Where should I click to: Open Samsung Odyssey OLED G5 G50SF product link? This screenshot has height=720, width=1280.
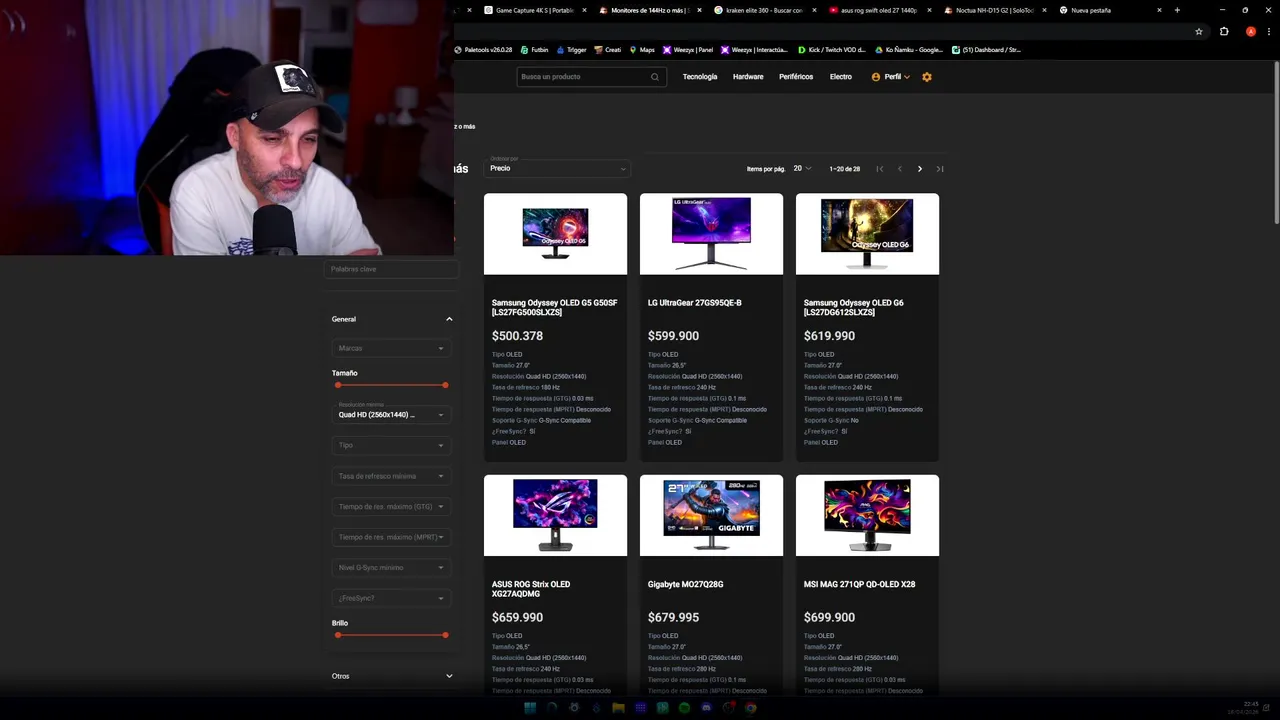tap(555, 307)
